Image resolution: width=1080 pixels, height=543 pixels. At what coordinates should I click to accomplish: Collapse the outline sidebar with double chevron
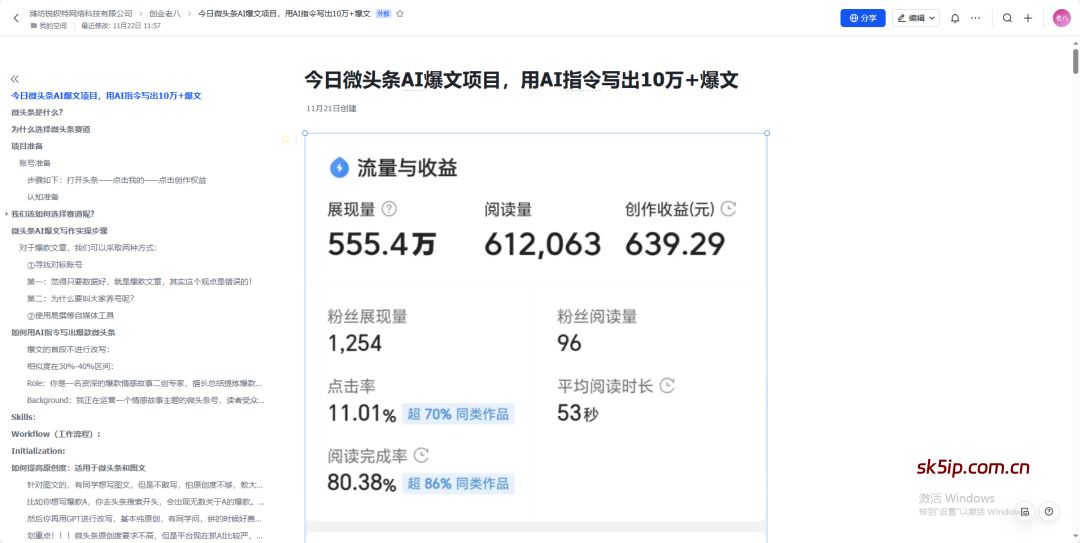point(14,79)
